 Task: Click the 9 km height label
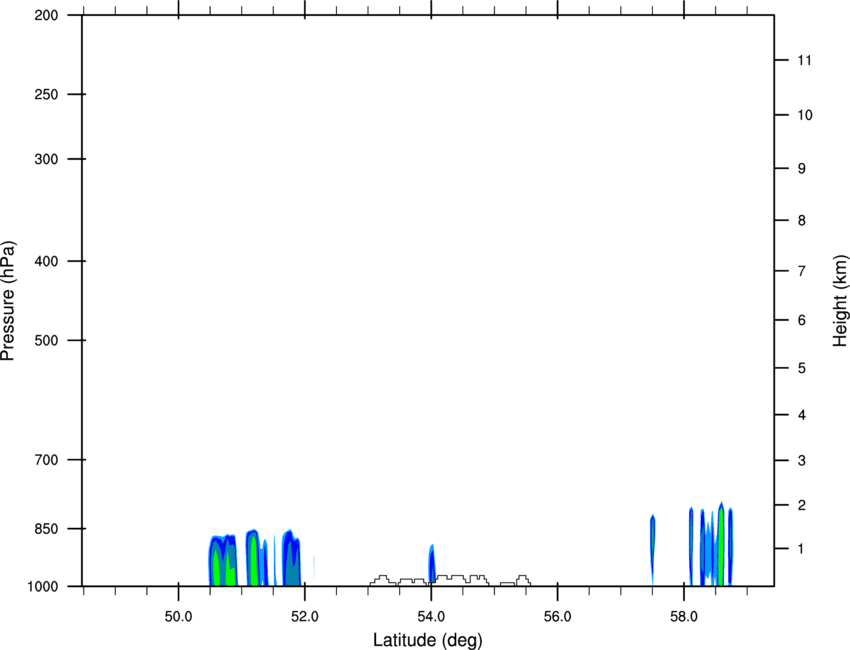pos(802,169)
